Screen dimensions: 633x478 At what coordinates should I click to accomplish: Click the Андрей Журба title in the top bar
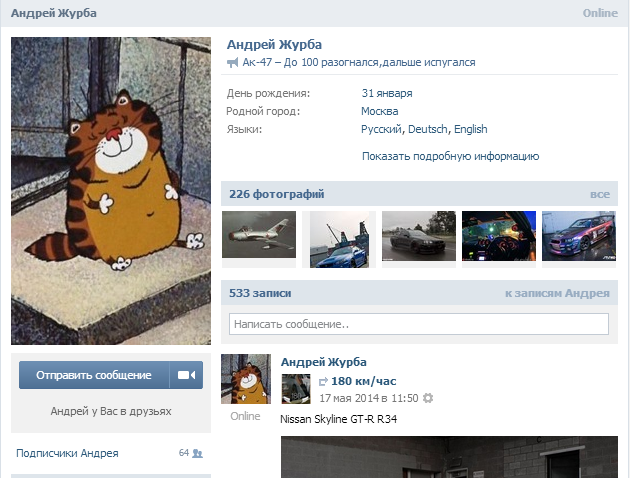coord(54,13)
